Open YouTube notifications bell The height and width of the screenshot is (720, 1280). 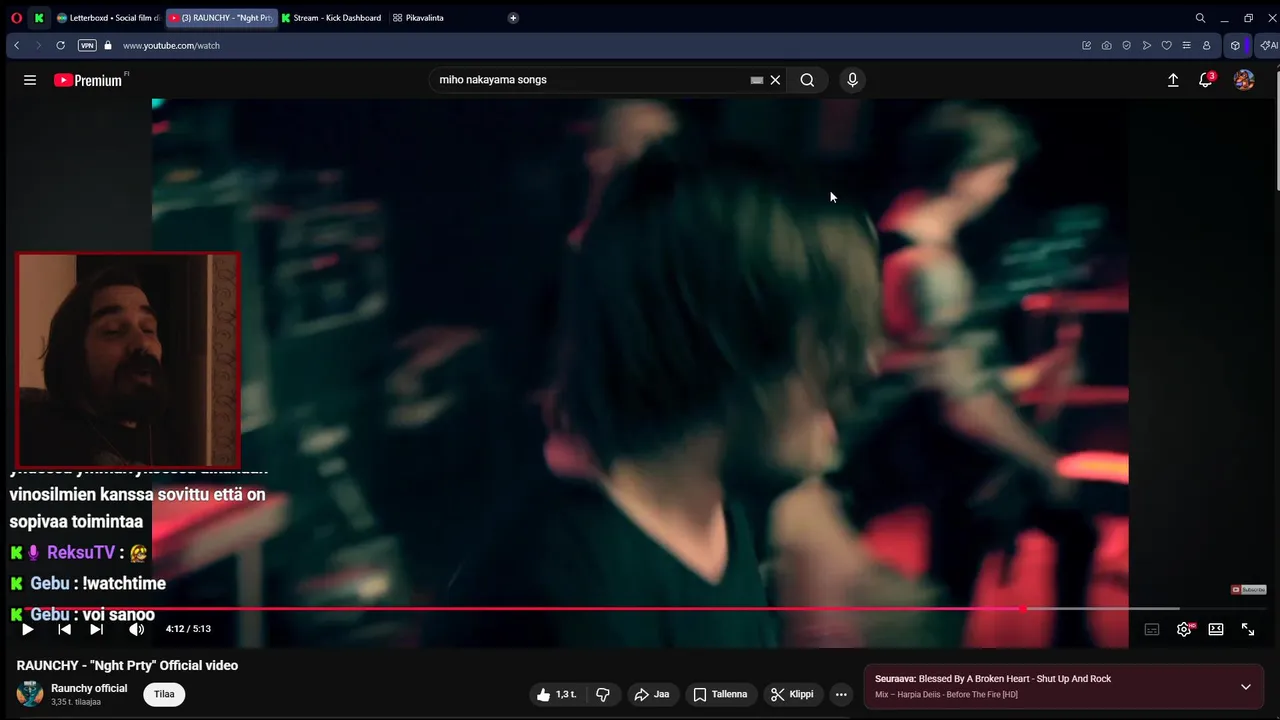point(1206,80)
